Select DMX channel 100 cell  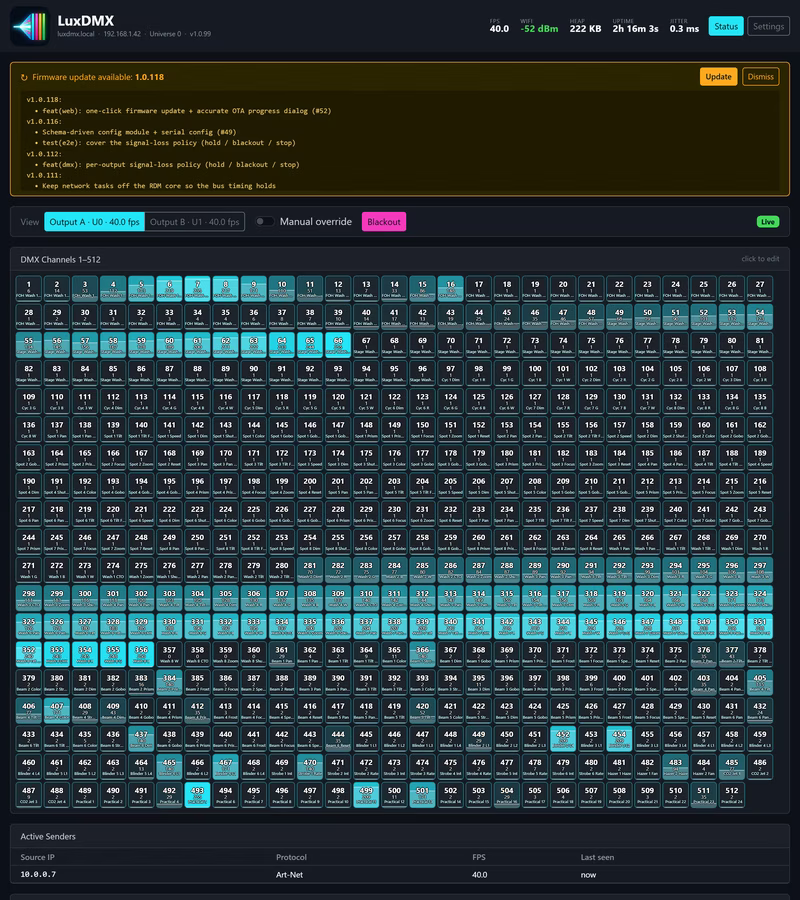[x=535, y=373]
